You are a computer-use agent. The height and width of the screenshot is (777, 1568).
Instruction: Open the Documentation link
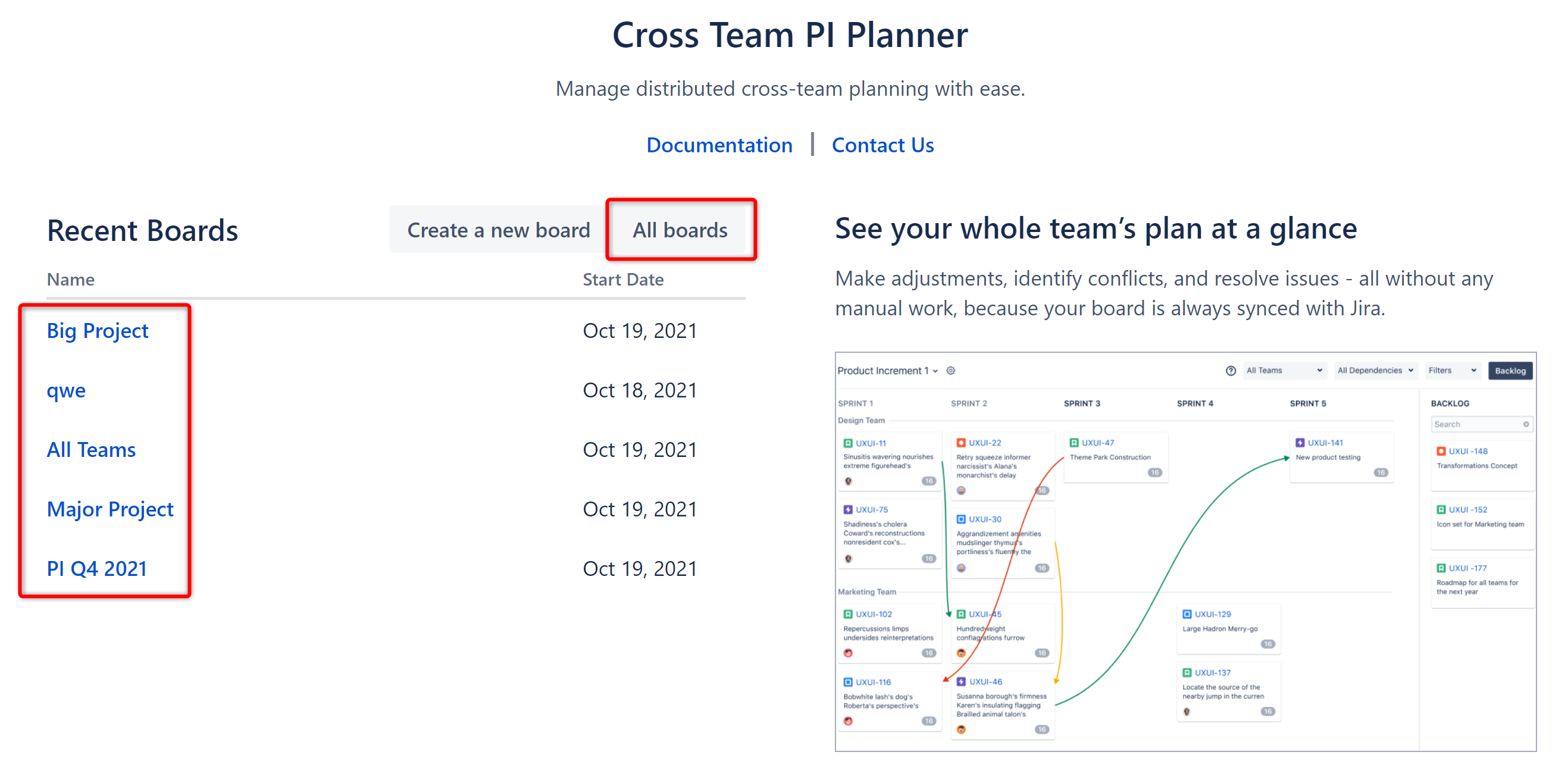719,145
